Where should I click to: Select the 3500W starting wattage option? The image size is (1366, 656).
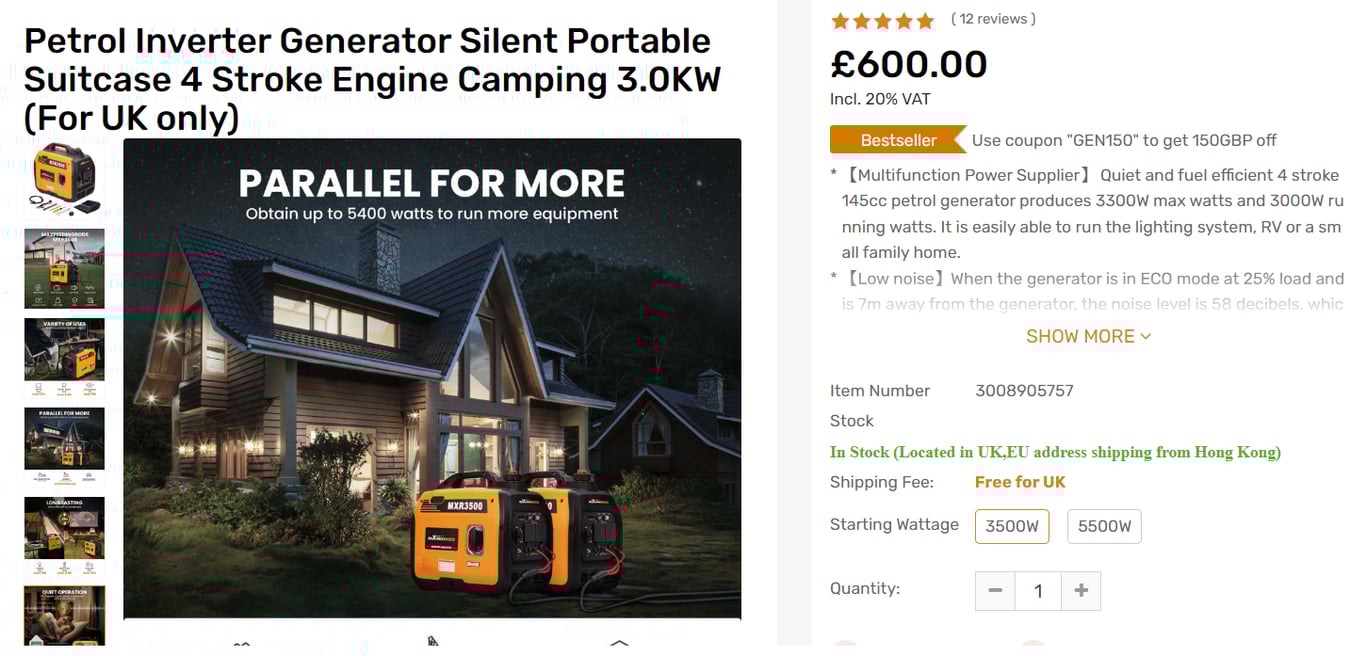point(1012,526)
